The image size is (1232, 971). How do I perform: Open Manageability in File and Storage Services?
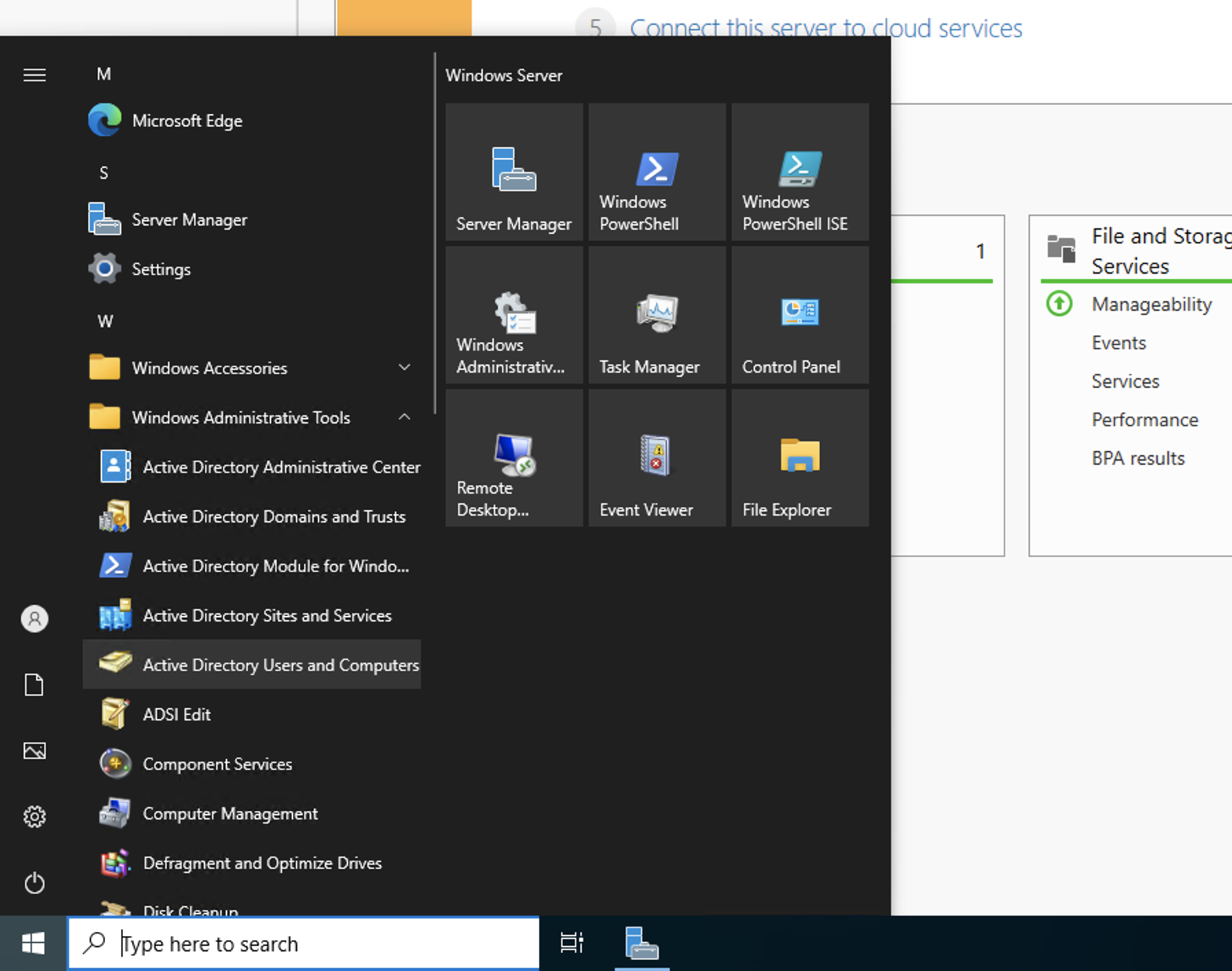coord(1152,304)
